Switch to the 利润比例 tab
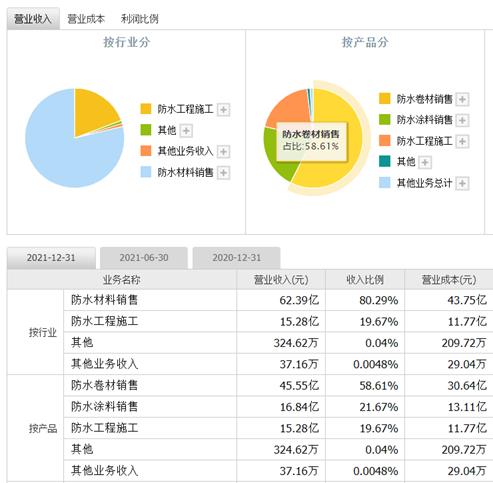This screenshot has width=493, height=483. click(x=139, y=19)
